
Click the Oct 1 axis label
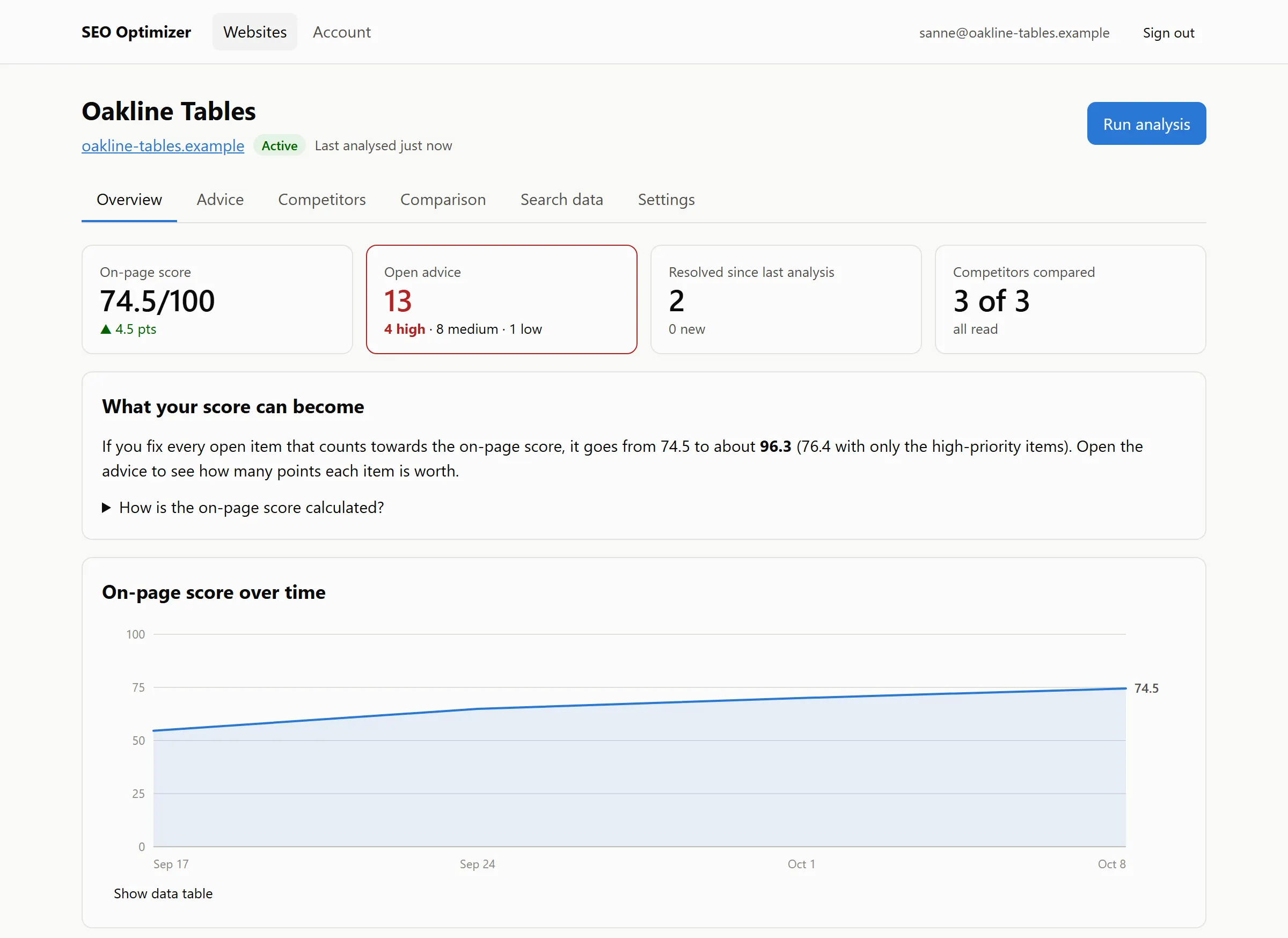click(x=801, y=864)
